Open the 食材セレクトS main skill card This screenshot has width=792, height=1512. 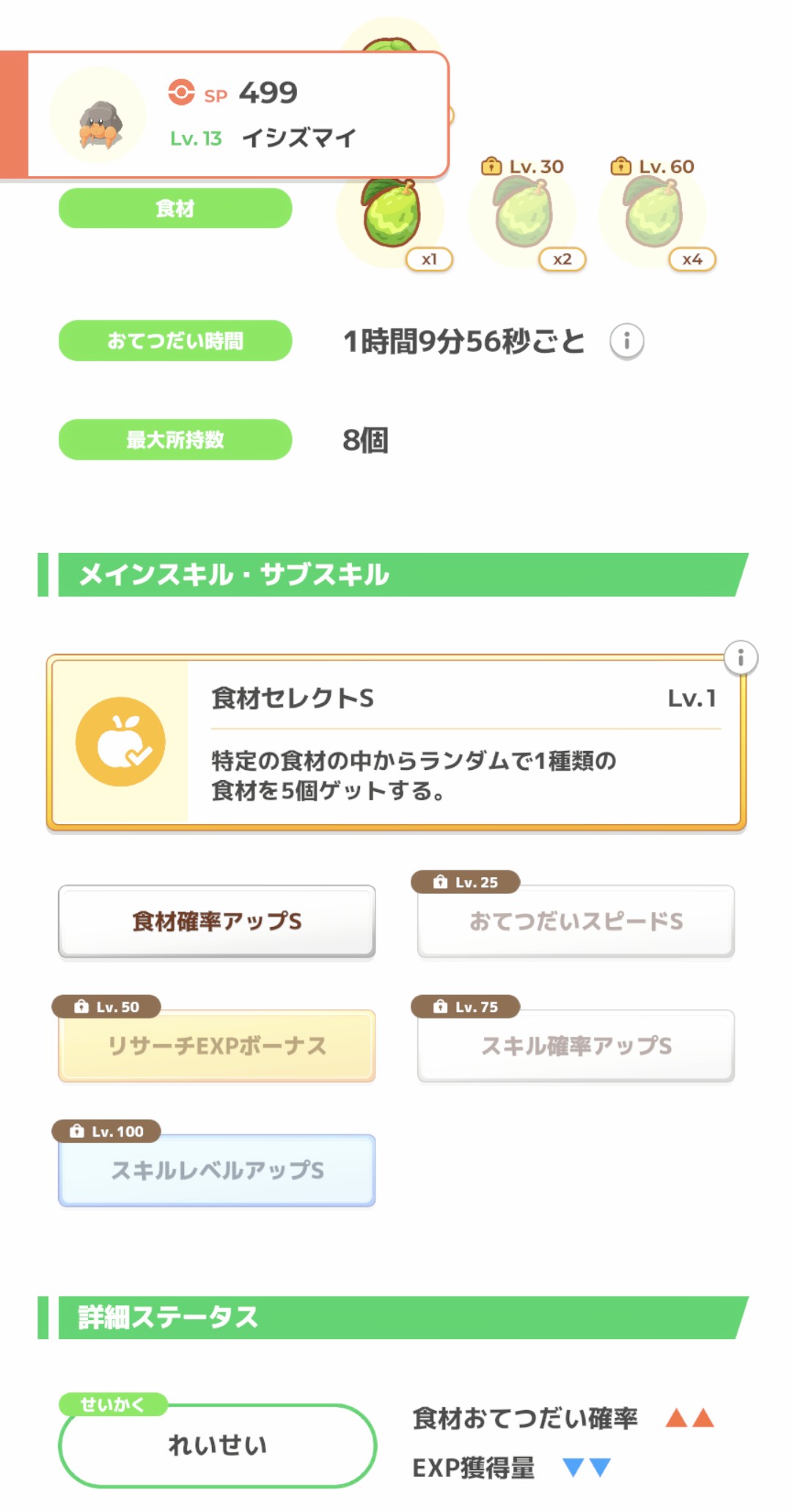[462, 742]
